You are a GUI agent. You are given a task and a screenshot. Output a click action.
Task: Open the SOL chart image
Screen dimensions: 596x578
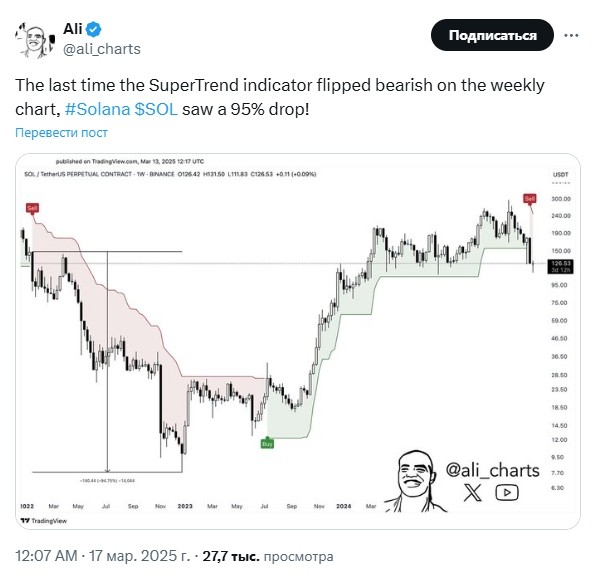tap(298, 341)
